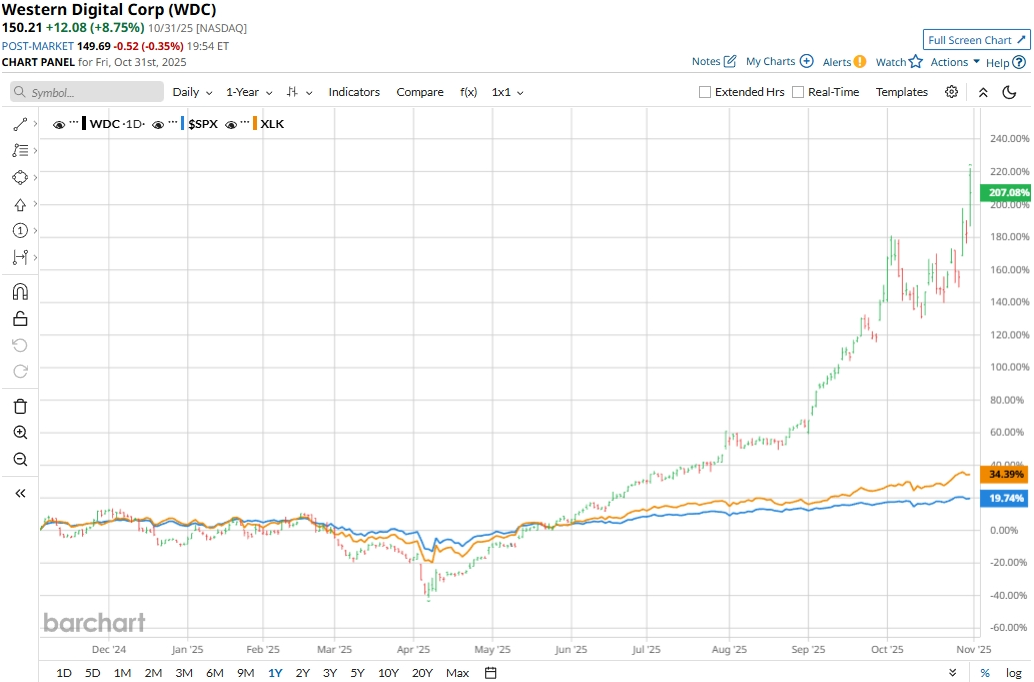Image resolution: width=1034 pixels, height=682 pixels.
Task: Open chart settings gear icon
Action: (951, 92)
